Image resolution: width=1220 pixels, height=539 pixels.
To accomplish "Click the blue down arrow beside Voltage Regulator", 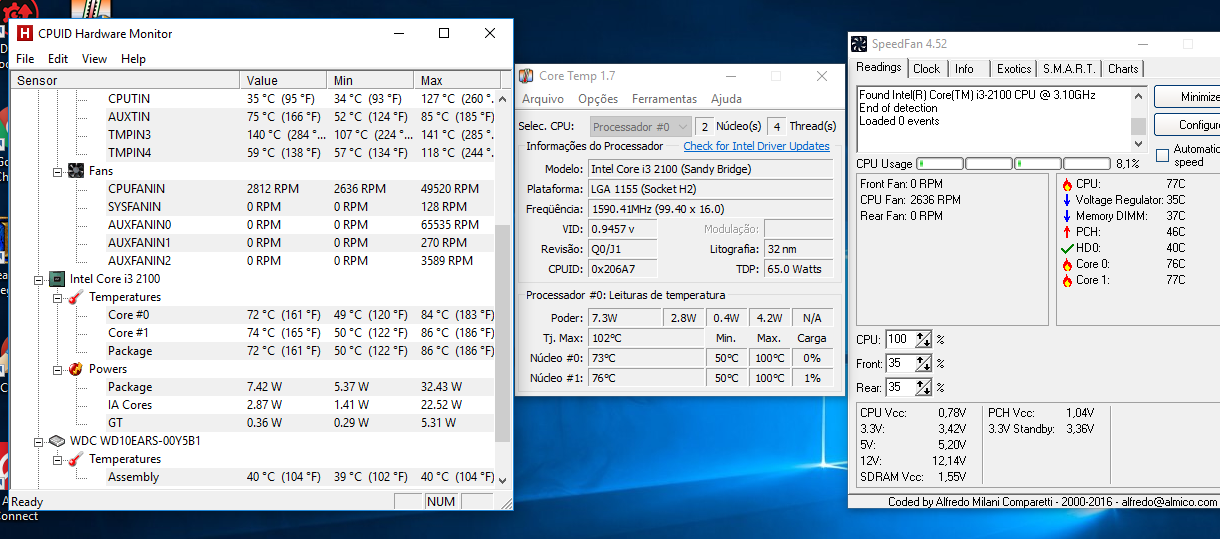I will tap(1067, 200).
